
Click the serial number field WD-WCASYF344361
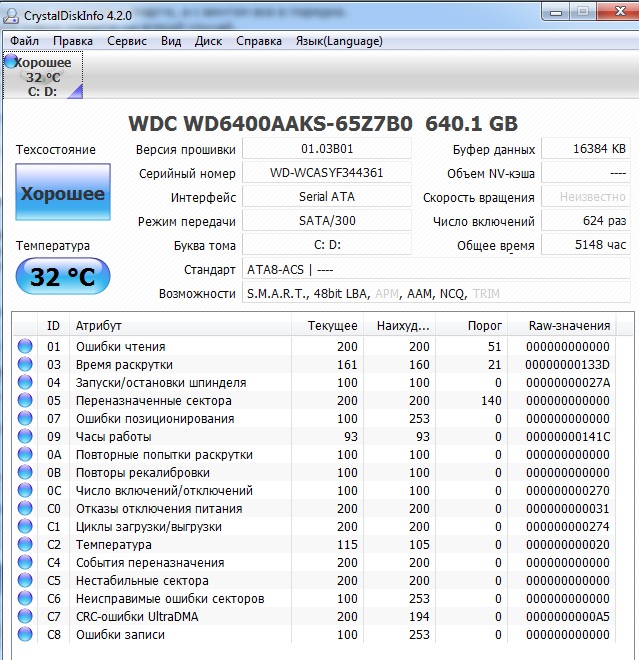tap(326, 173)
